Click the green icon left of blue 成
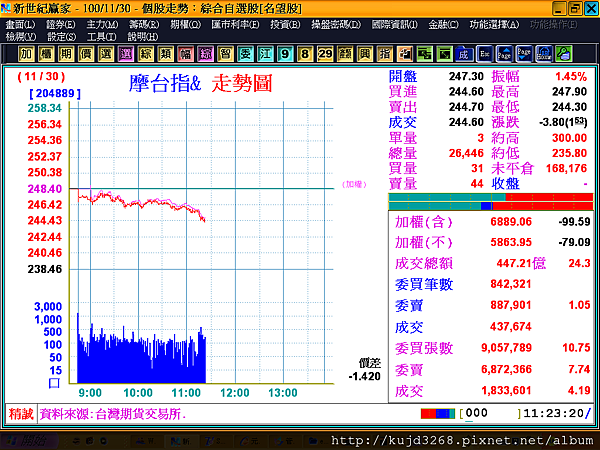Viewport: 600px width, 450px height. 444,54
